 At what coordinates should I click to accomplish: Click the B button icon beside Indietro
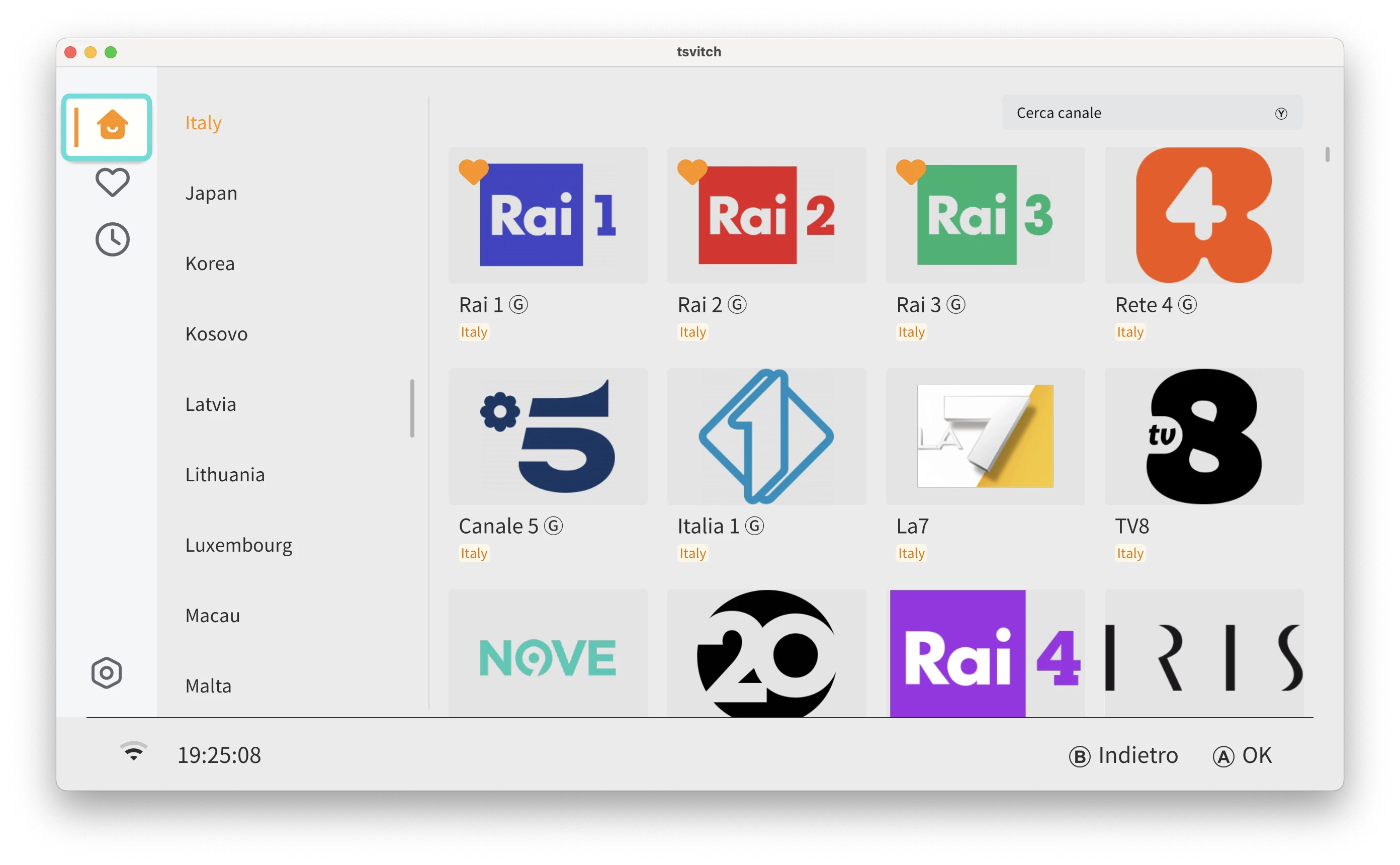(x=1079, y=756)
